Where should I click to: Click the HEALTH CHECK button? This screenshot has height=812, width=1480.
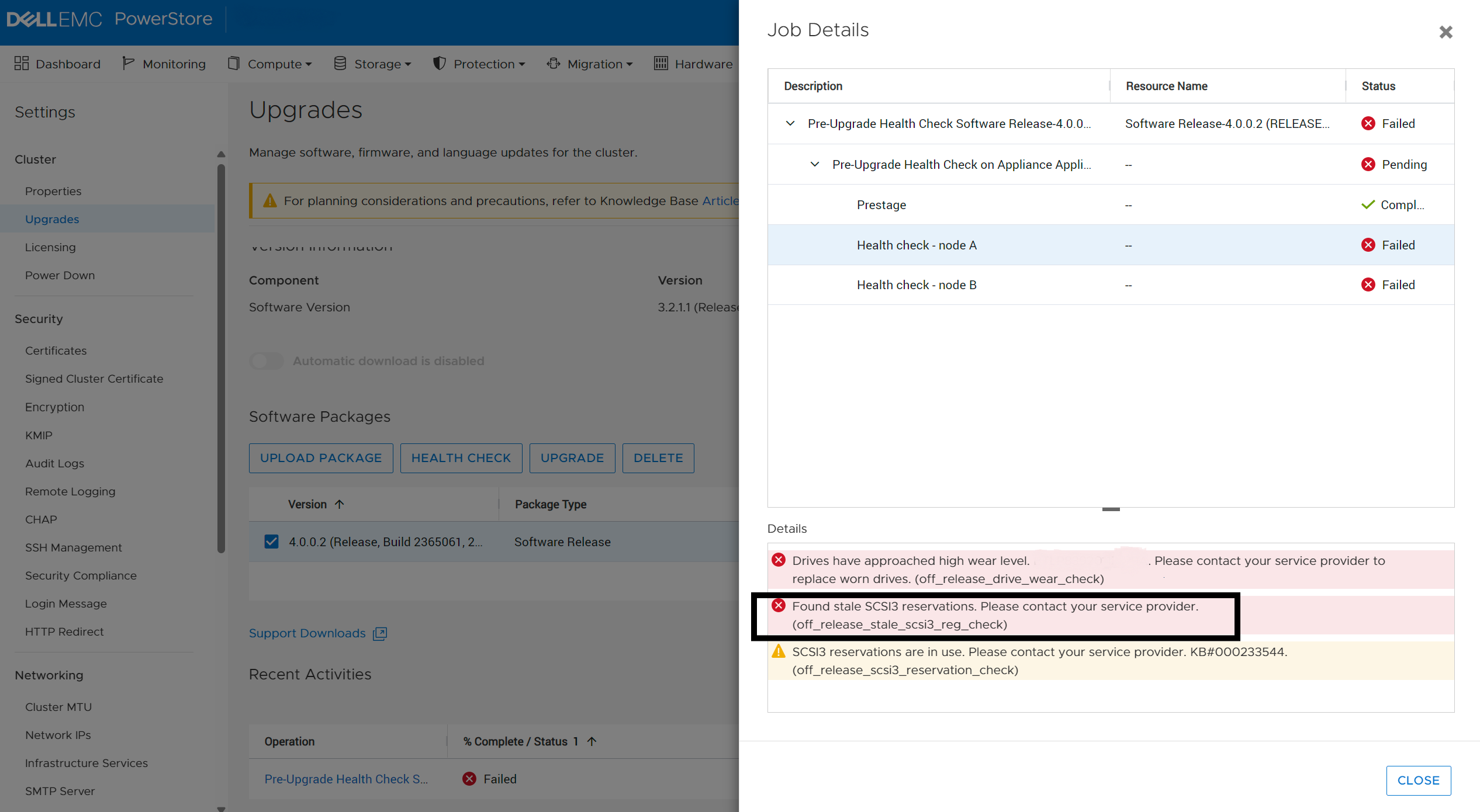pos(461,458)
